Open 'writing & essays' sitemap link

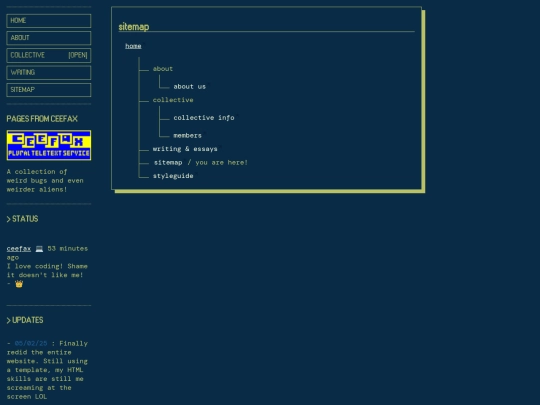(x=185, y=149)
